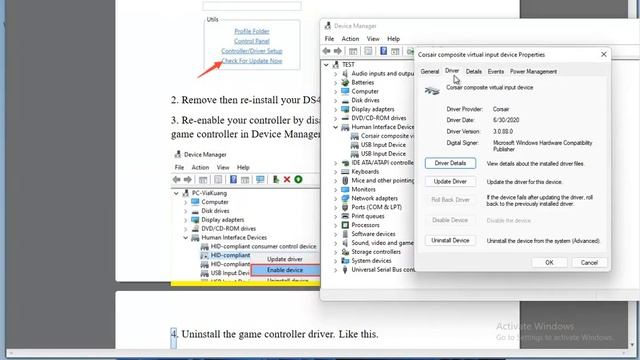This screenshot has width=640, height=360.
Task: Switch to the Power Management tab
Action: 533,71
